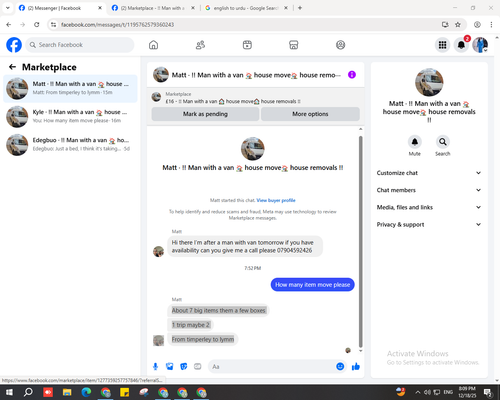The width and height of the screenshot is (500, 400).
Task: Open the emoji picker in message box
Action: [340, 367]
